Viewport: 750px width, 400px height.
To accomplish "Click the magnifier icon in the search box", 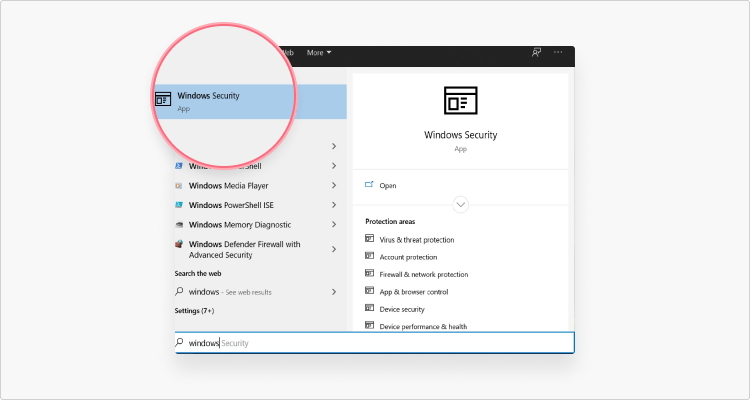I will tap(179, 343).
